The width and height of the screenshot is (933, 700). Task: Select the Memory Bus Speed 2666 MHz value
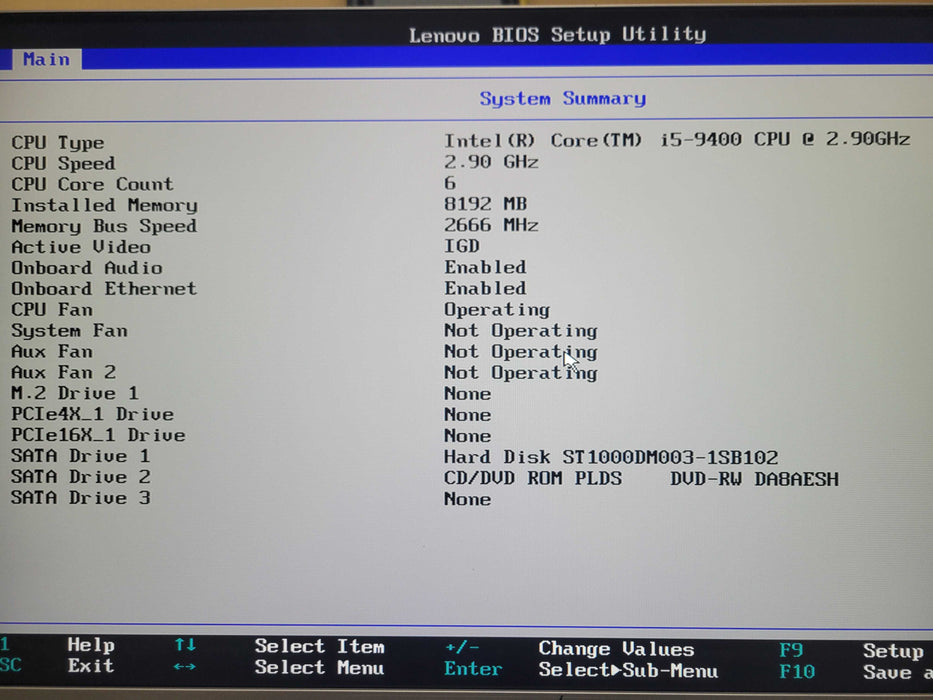pyautogui.click(x=491, y=225)
